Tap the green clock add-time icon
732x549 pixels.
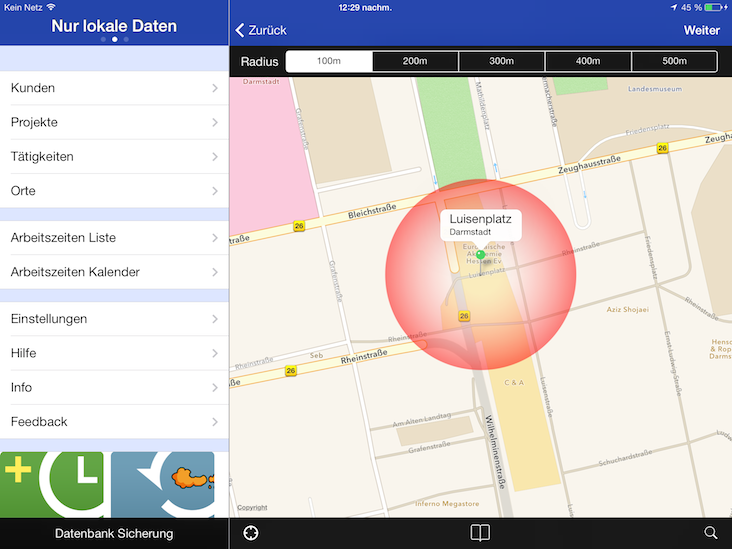52,485
